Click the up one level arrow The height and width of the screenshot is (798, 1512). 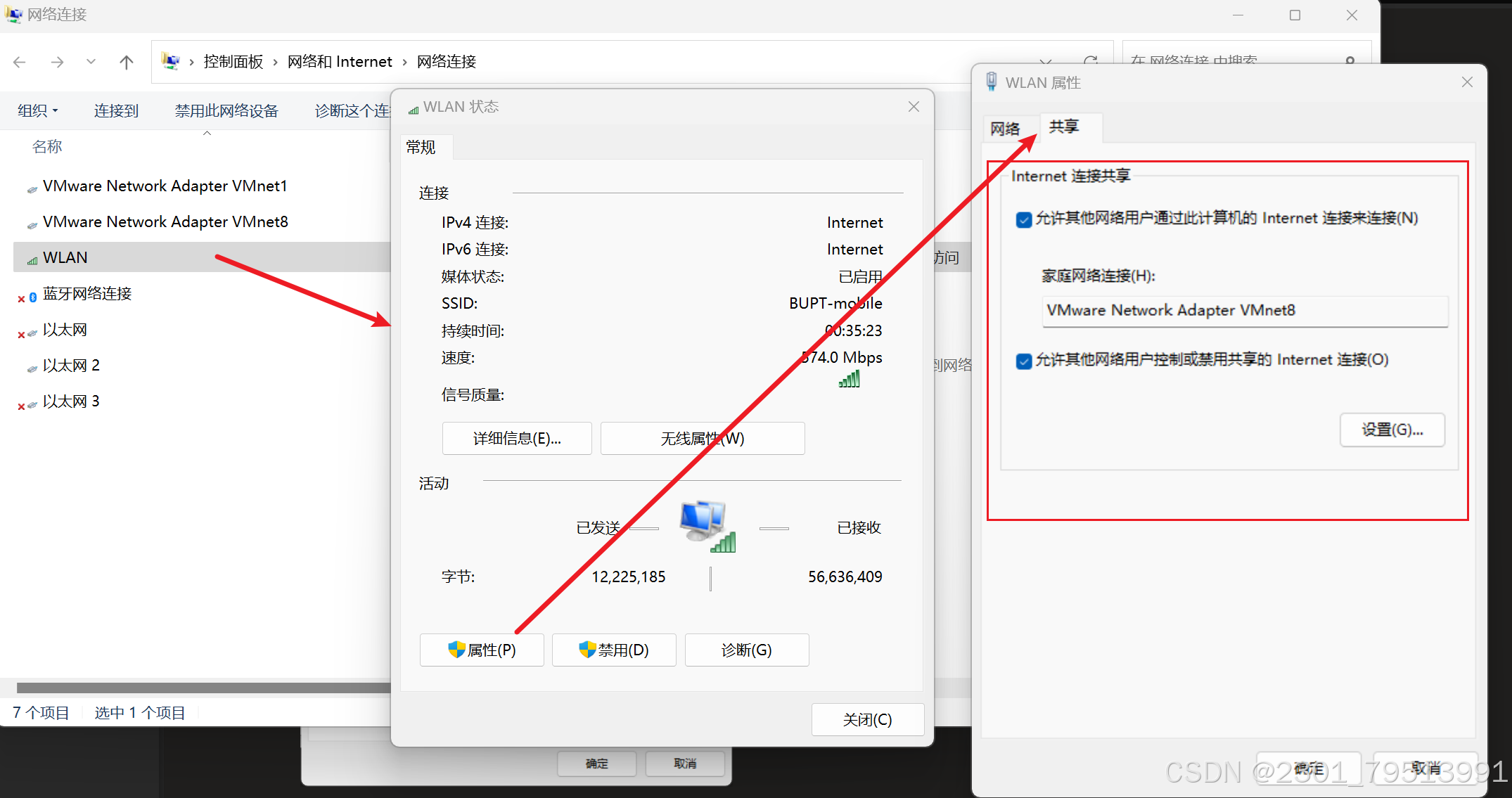(x=126, y=62)
